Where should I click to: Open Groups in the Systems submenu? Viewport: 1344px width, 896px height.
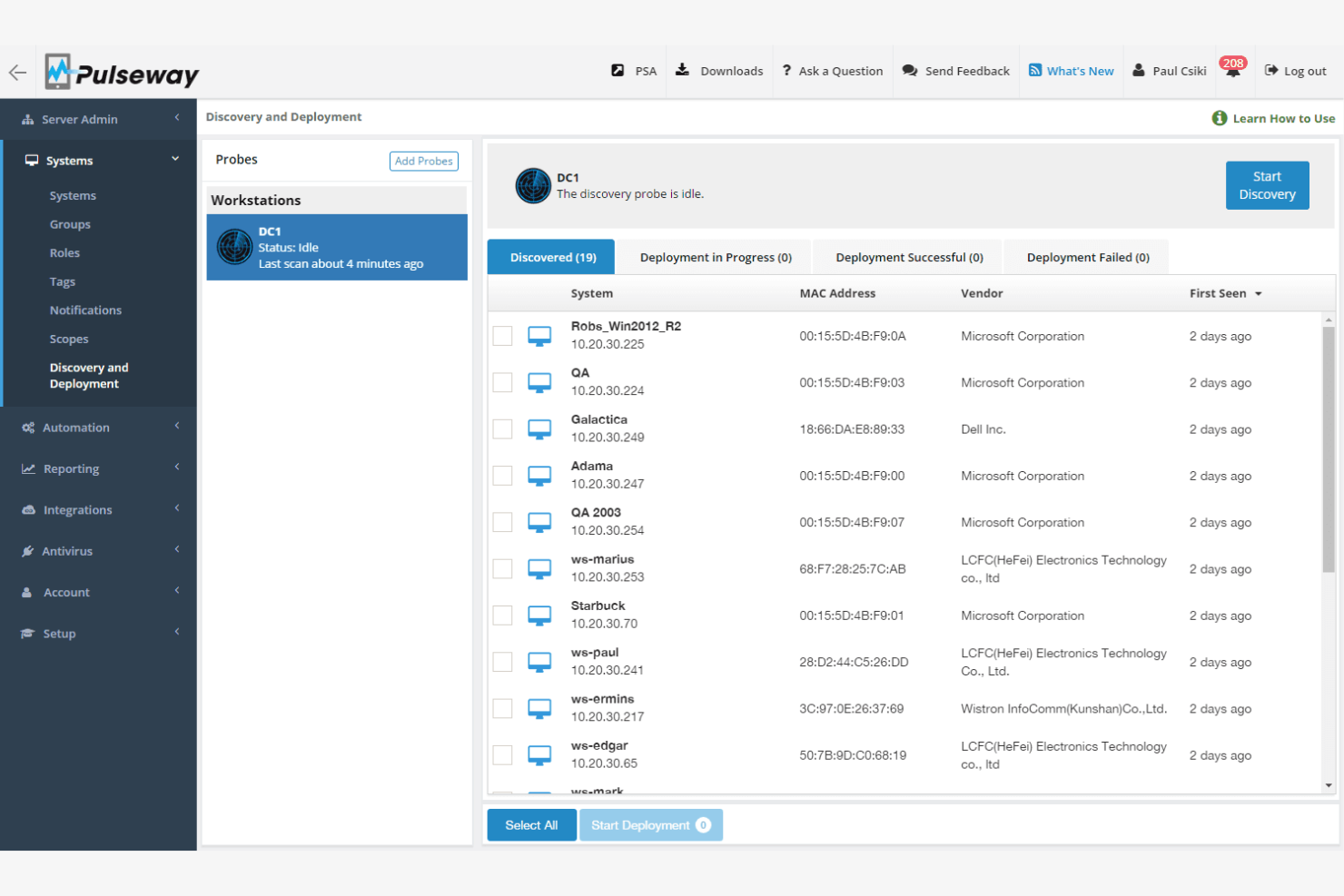click(x=70, y=225)
